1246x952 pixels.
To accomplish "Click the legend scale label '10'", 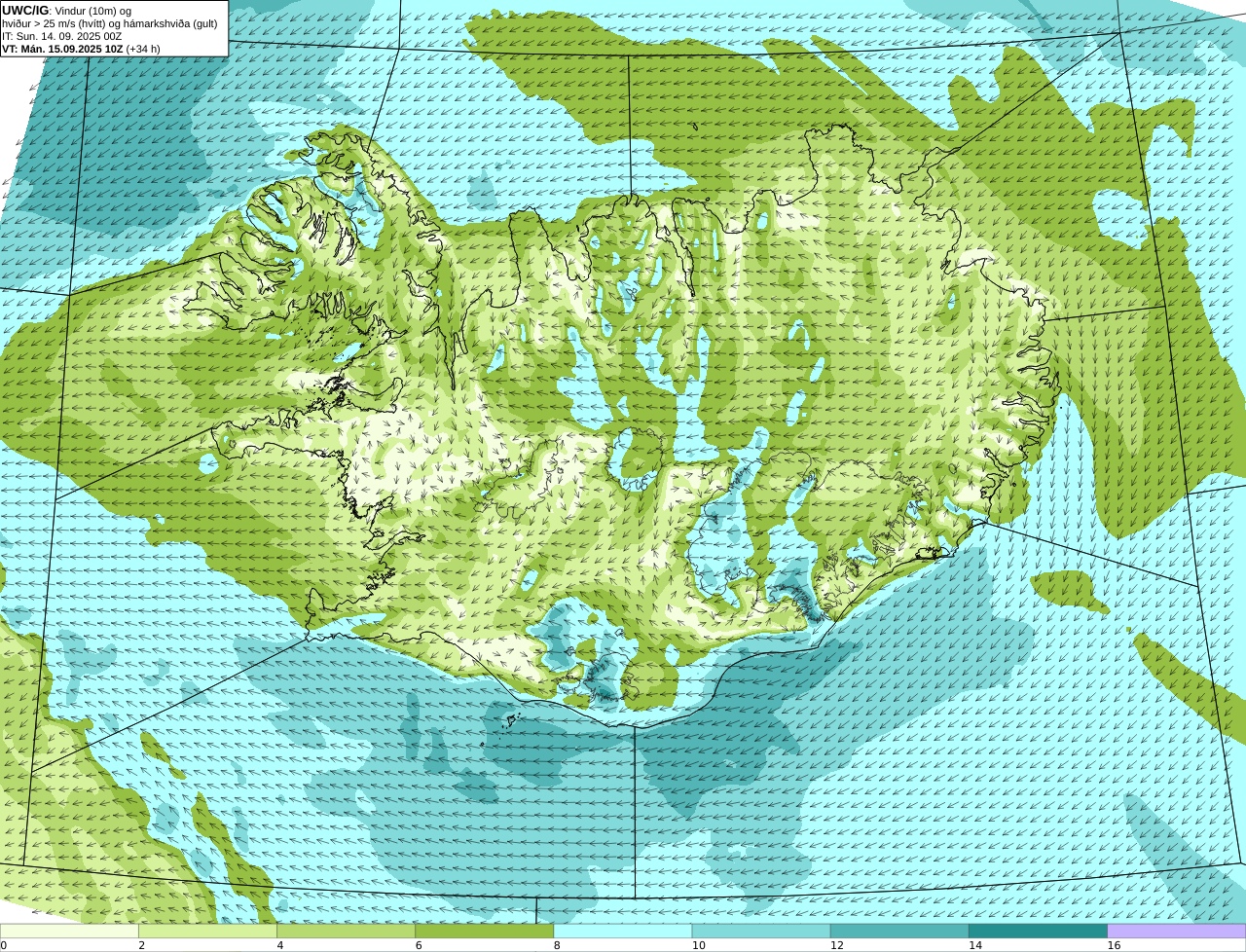I will point(698,945).
